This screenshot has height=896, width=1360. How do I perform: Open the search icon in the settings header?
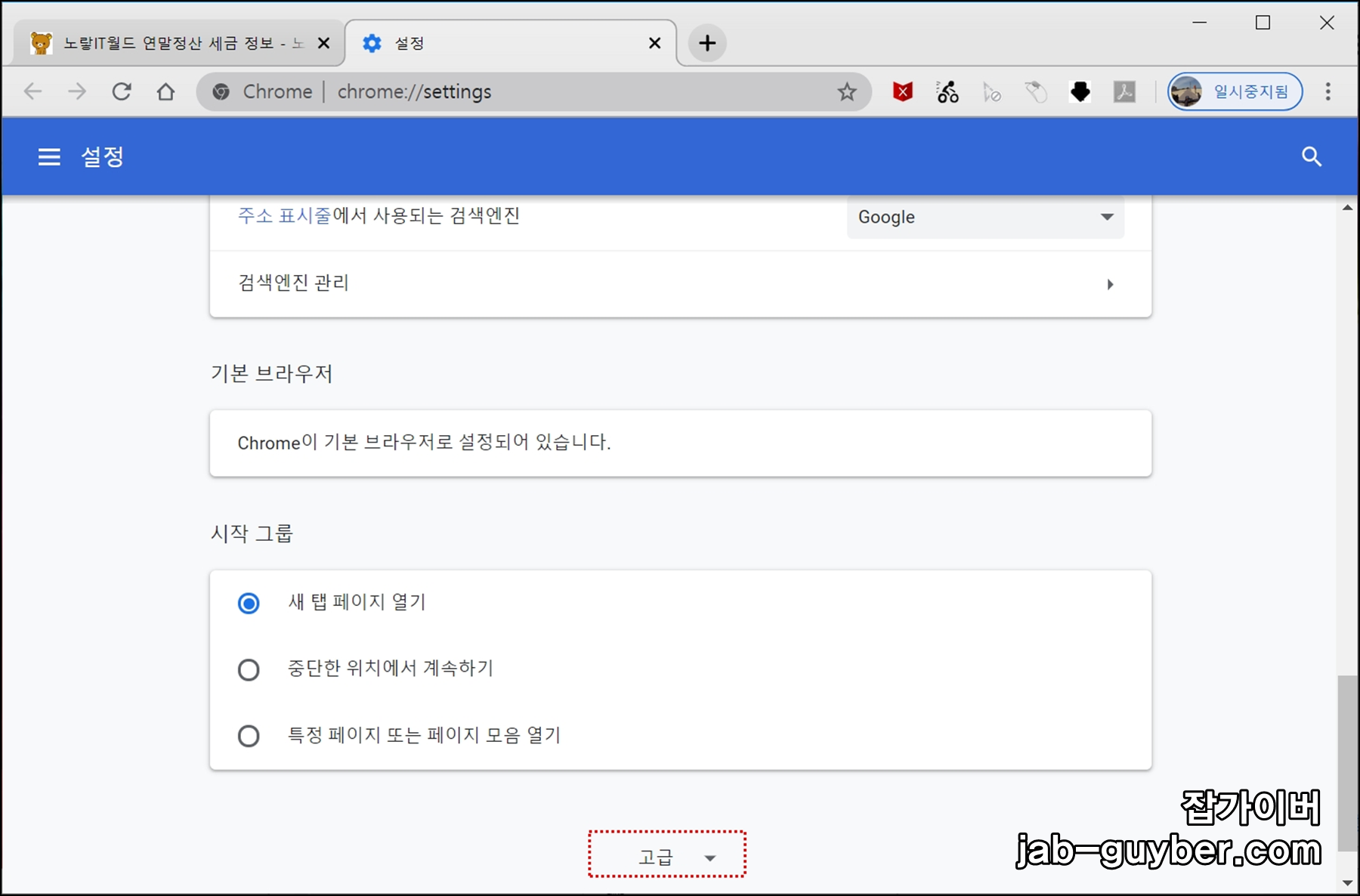click(1312, 156)
